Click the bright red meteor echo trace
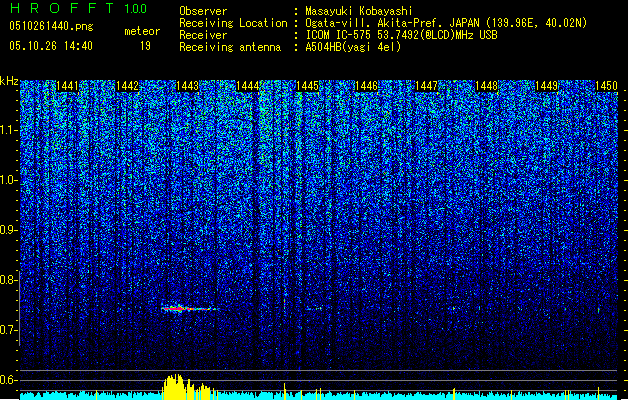The width and height of the screenshot is (629, 400). (189, 309)
